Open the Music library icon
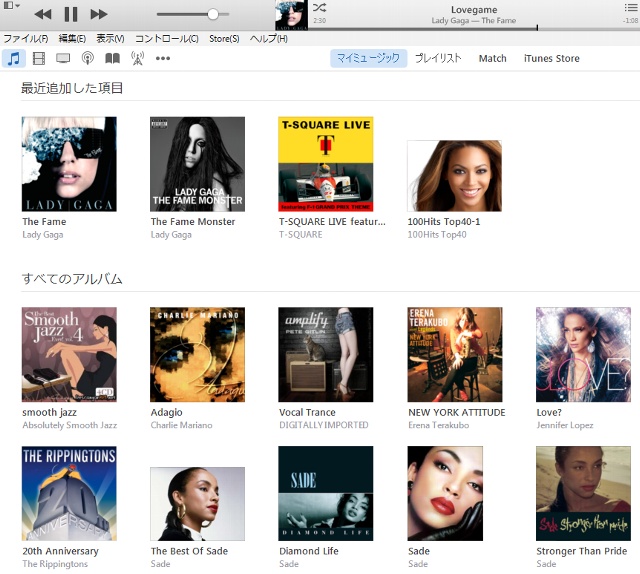Viewport: 640px width, 574px height. coord(14,58)
